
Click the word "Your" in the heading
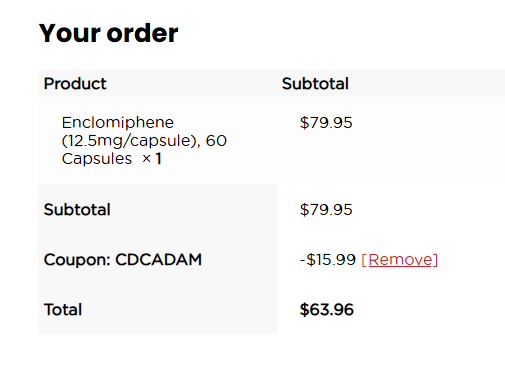pos(70,33)
